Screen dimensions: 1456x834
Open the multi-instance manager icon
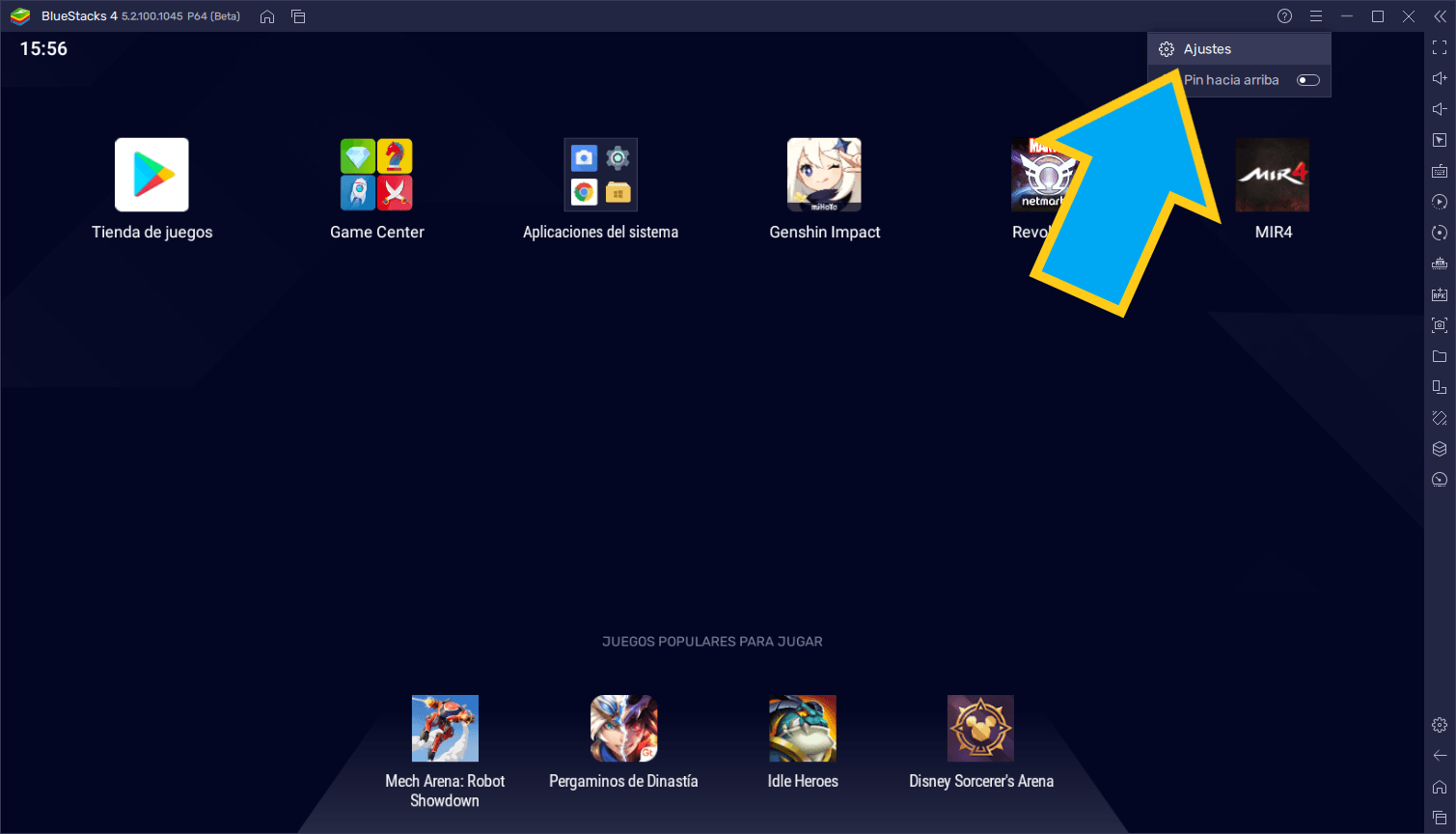[x=1440, y=264]
